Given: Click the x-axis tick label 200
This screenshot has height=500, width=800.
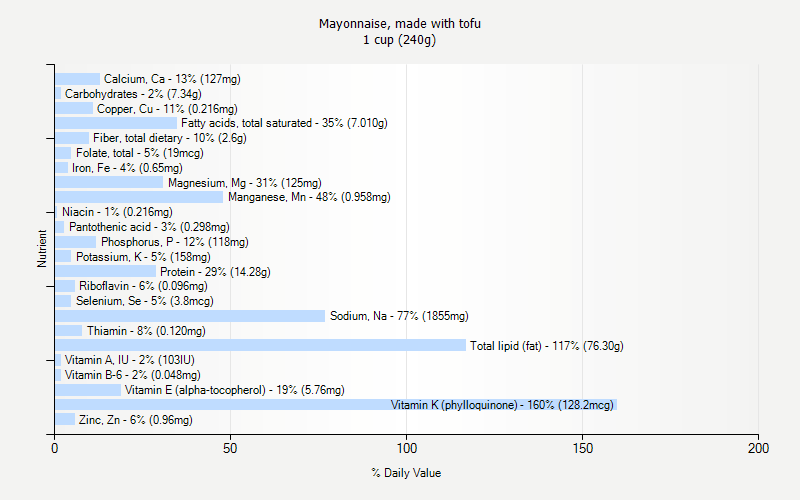Looking at the screenshot, I should (759, 448).
